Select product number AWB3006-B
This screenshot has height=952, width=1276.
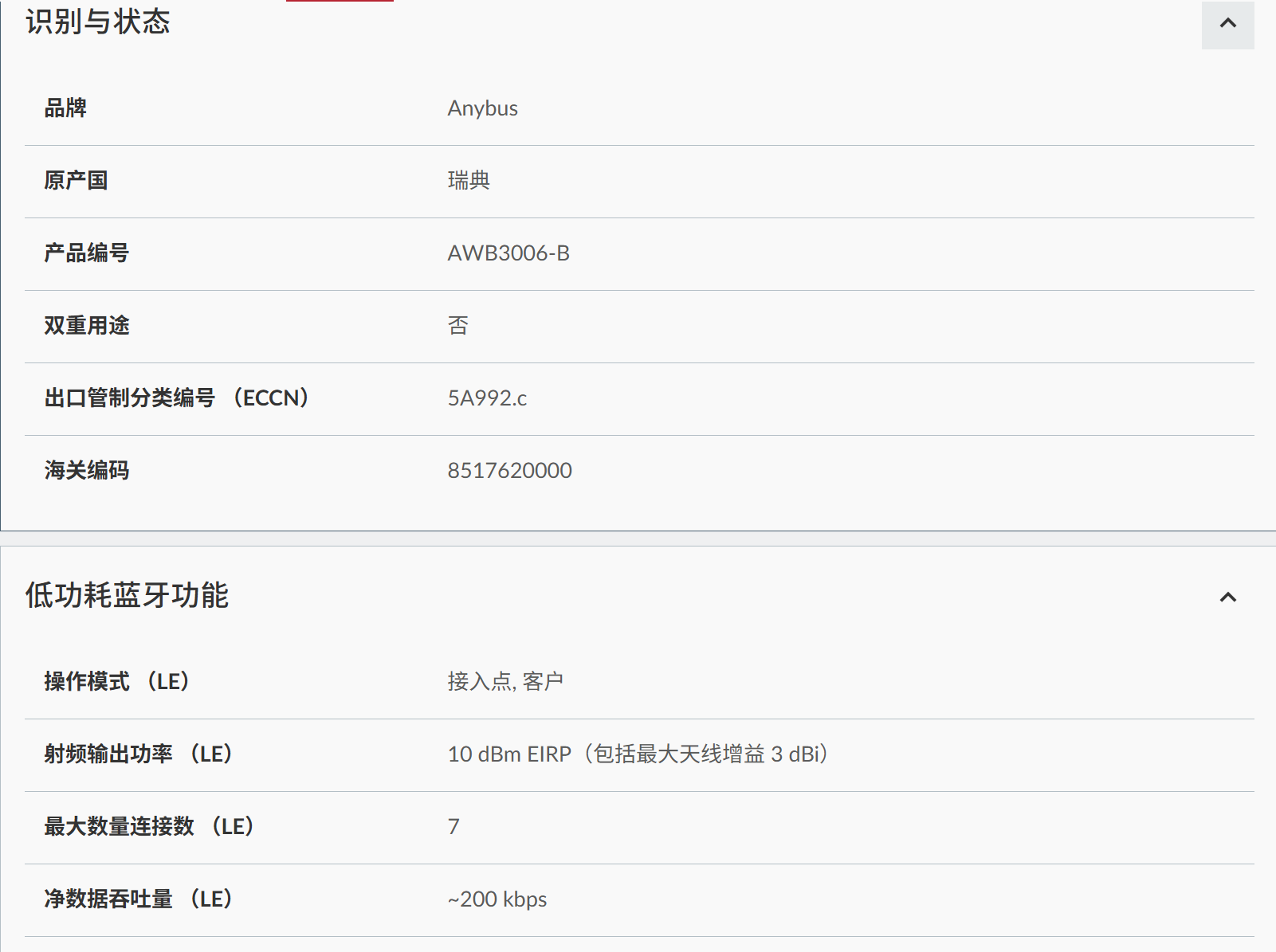pos(508,253)
